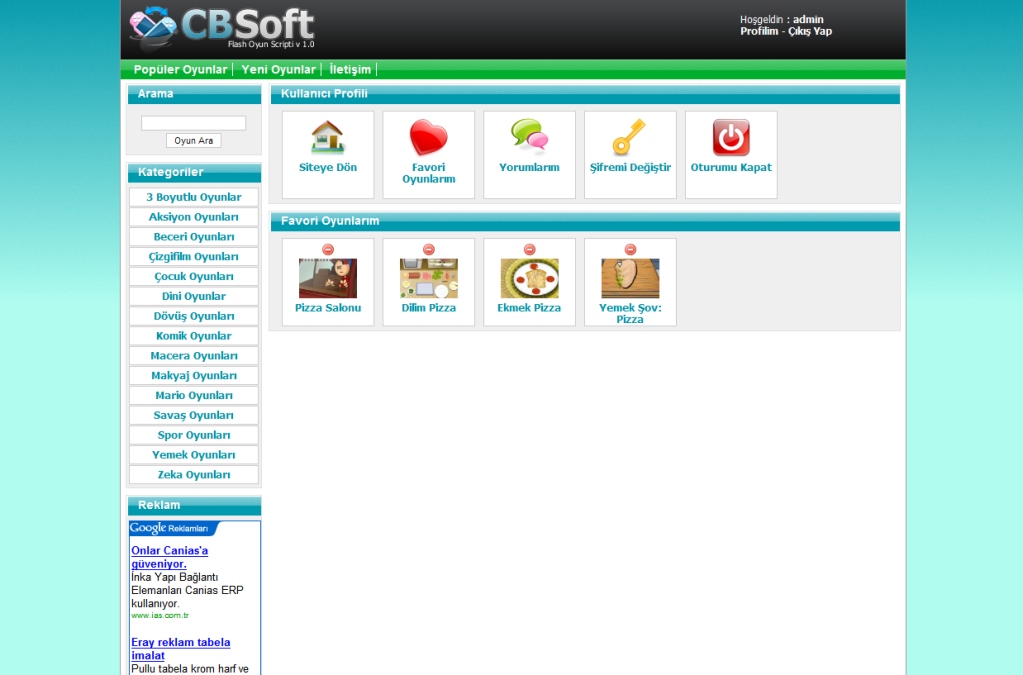1023x675 pixels.
Task: Click the Siteye Dön house icon
Action: point(328,137)
